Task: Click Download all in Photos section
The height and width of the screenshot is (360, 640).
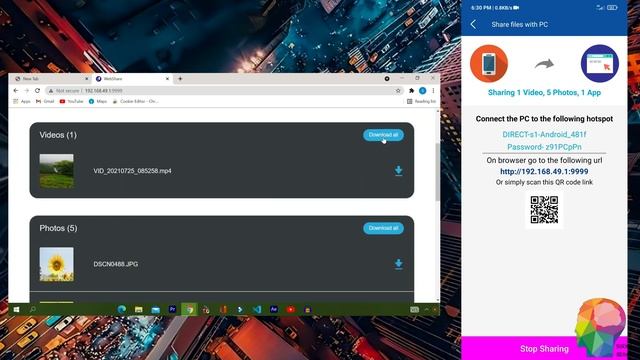Action: [x=383, y=228]
